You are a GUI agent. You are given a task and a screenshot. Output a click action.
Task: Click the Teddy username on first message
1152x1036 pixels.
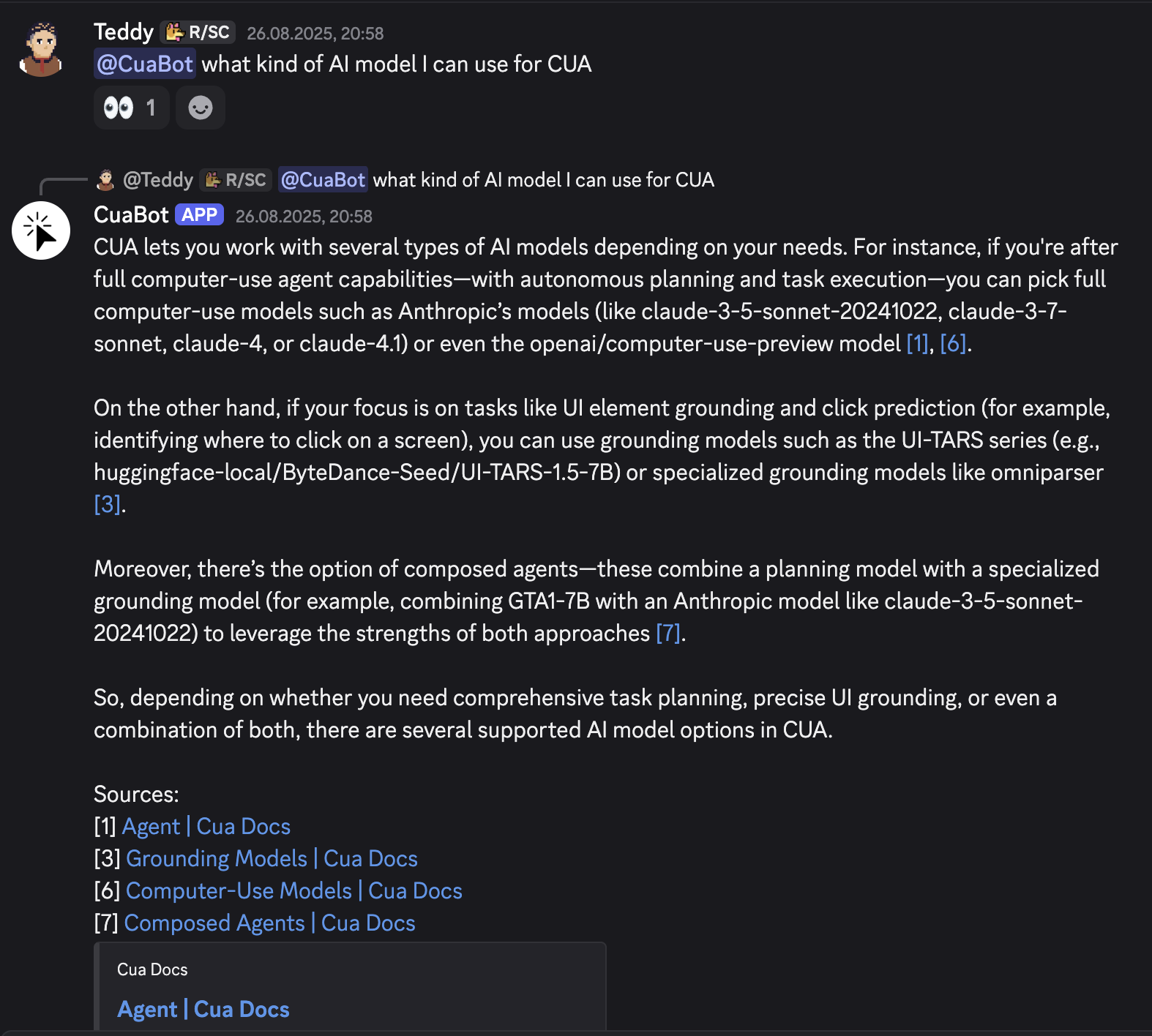pyautogui.click(x=123, y=32)
